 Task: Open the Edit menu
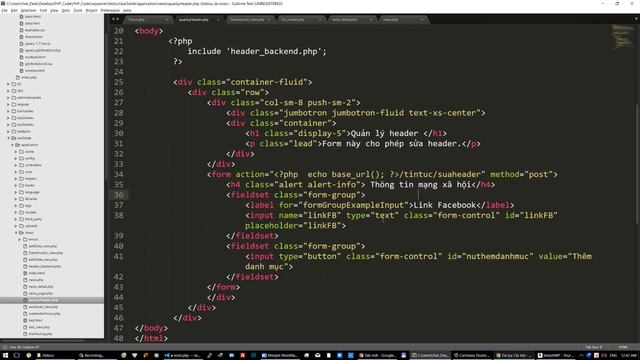[x=14, y=10]
